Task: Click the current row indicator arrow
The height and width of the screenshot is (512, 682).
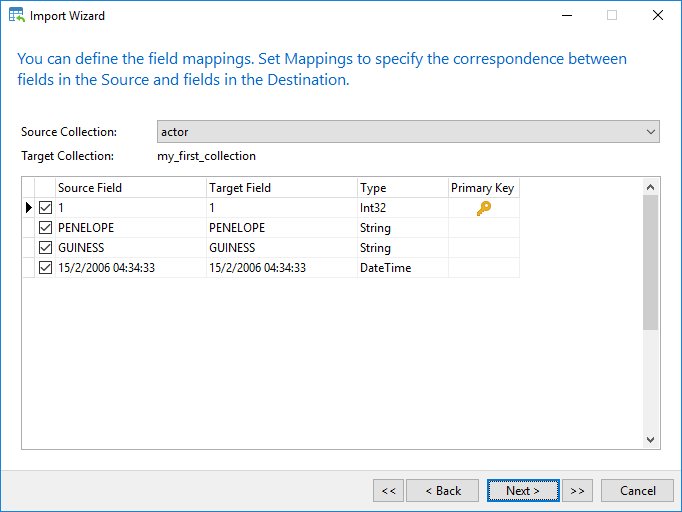Action: point(29,207)
